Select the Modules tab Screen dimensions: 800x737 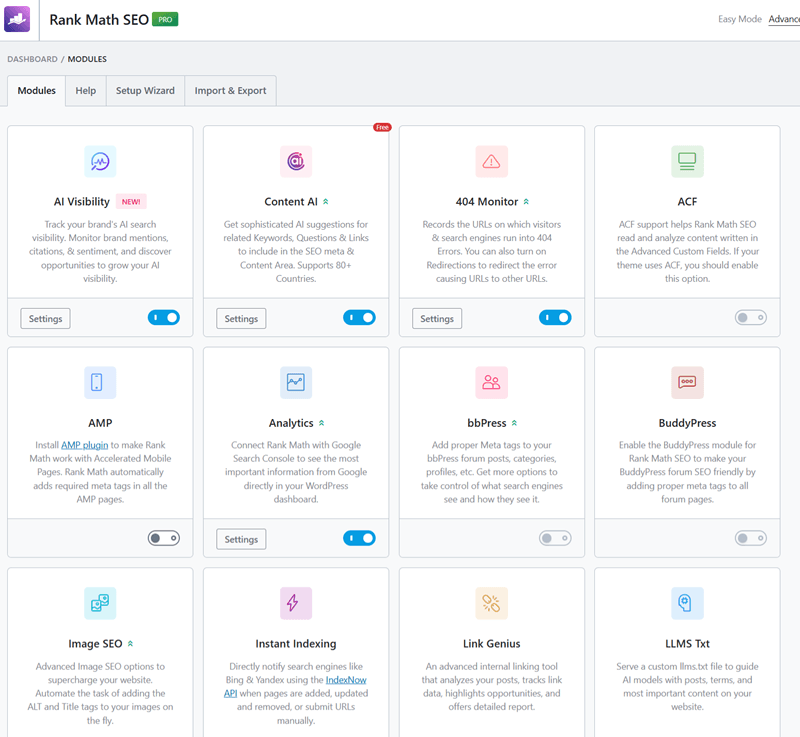pos(36,91)
